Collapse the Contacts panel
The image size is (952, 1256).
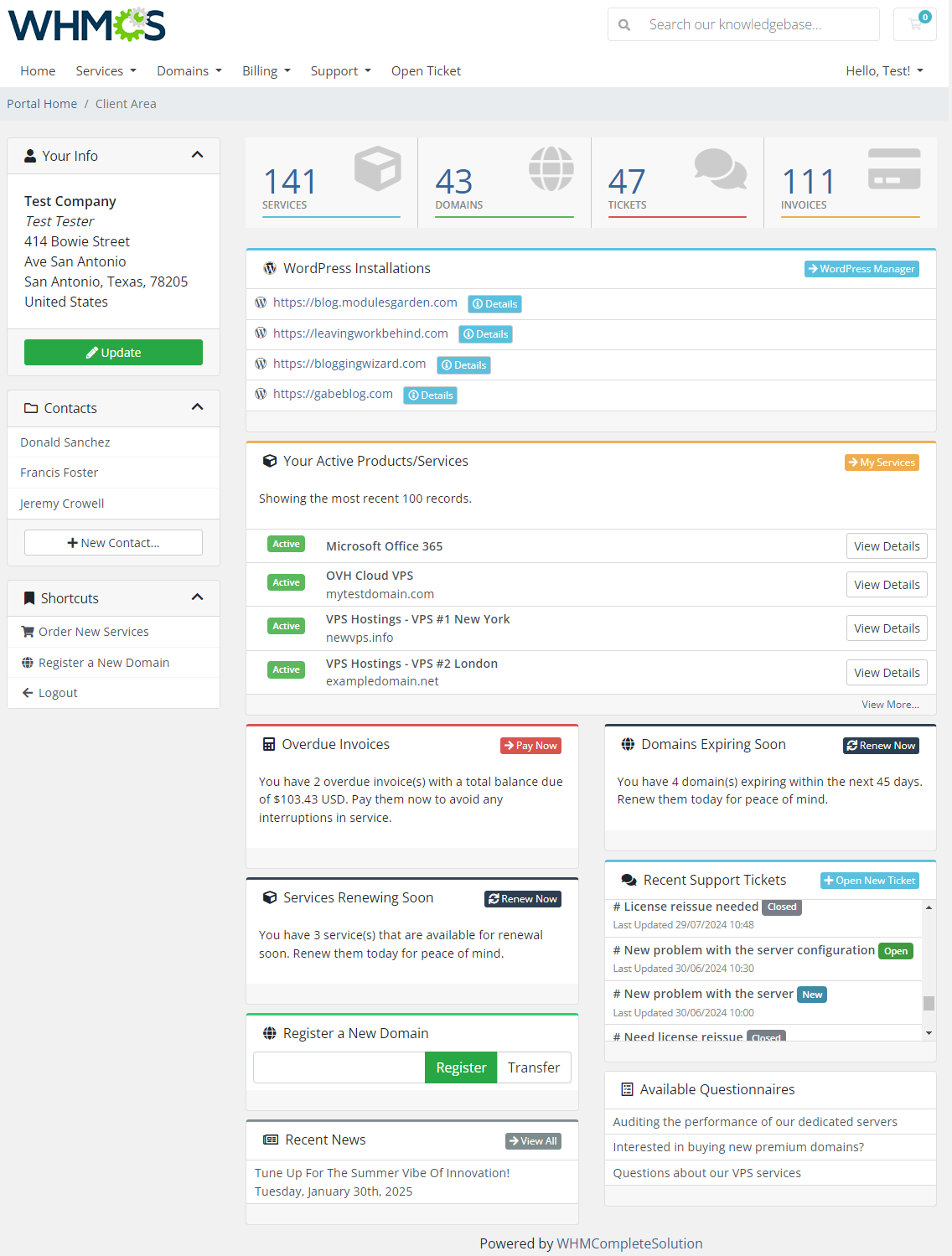pyautogui.click(x=198, y=407)
